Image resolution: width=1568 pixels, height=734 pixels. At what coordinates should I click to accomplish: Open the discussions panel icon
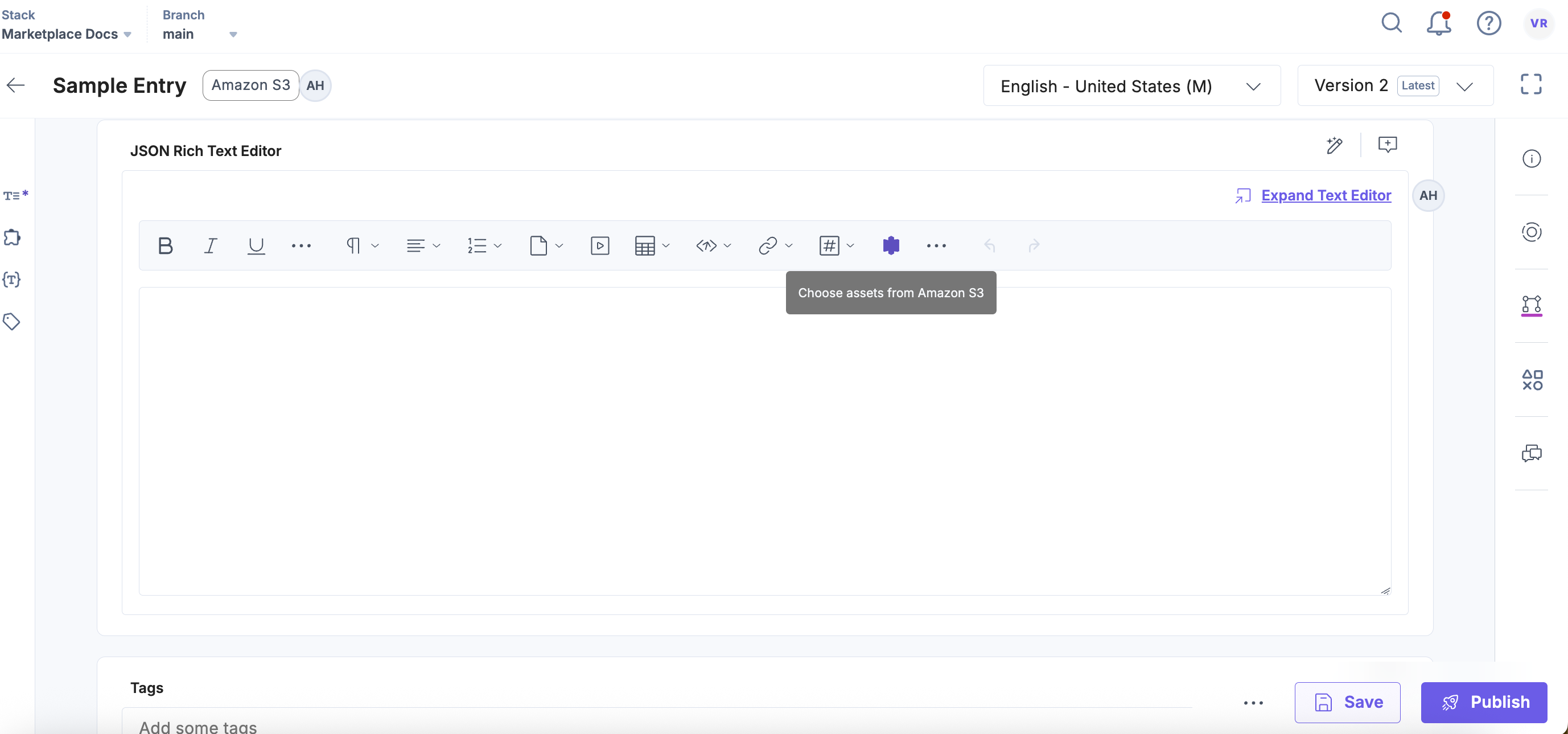(1531, 453)
